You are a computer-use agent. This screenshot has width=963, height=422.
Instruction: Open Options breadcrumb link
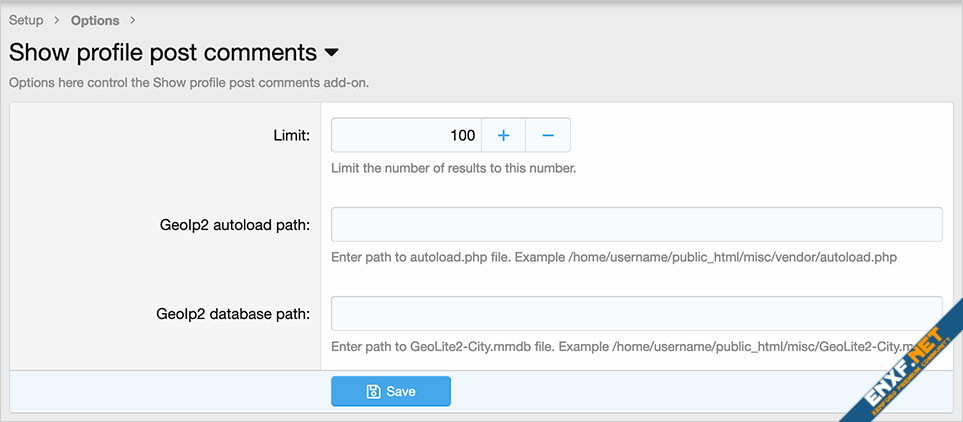(95, 20)
